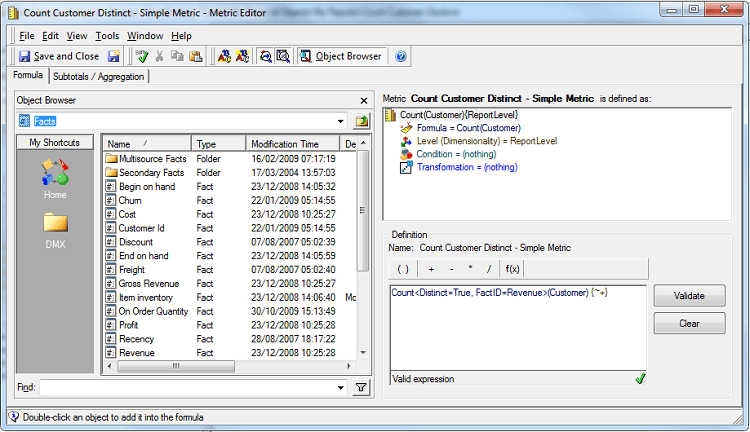
Task: Open the Help icon in the toolbar
Action: click(401, 56)
